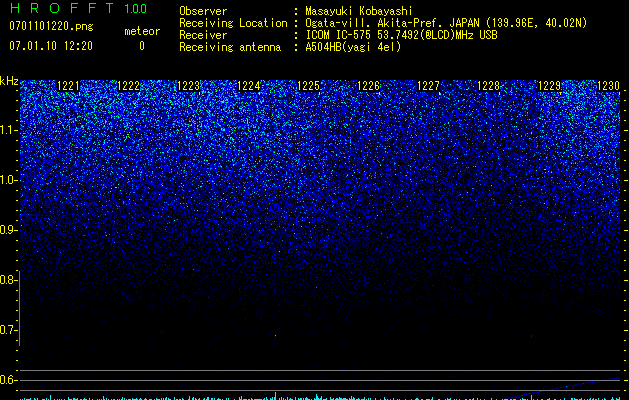
Task: Click the time marker 1223
Action: [x=189, y=86]
